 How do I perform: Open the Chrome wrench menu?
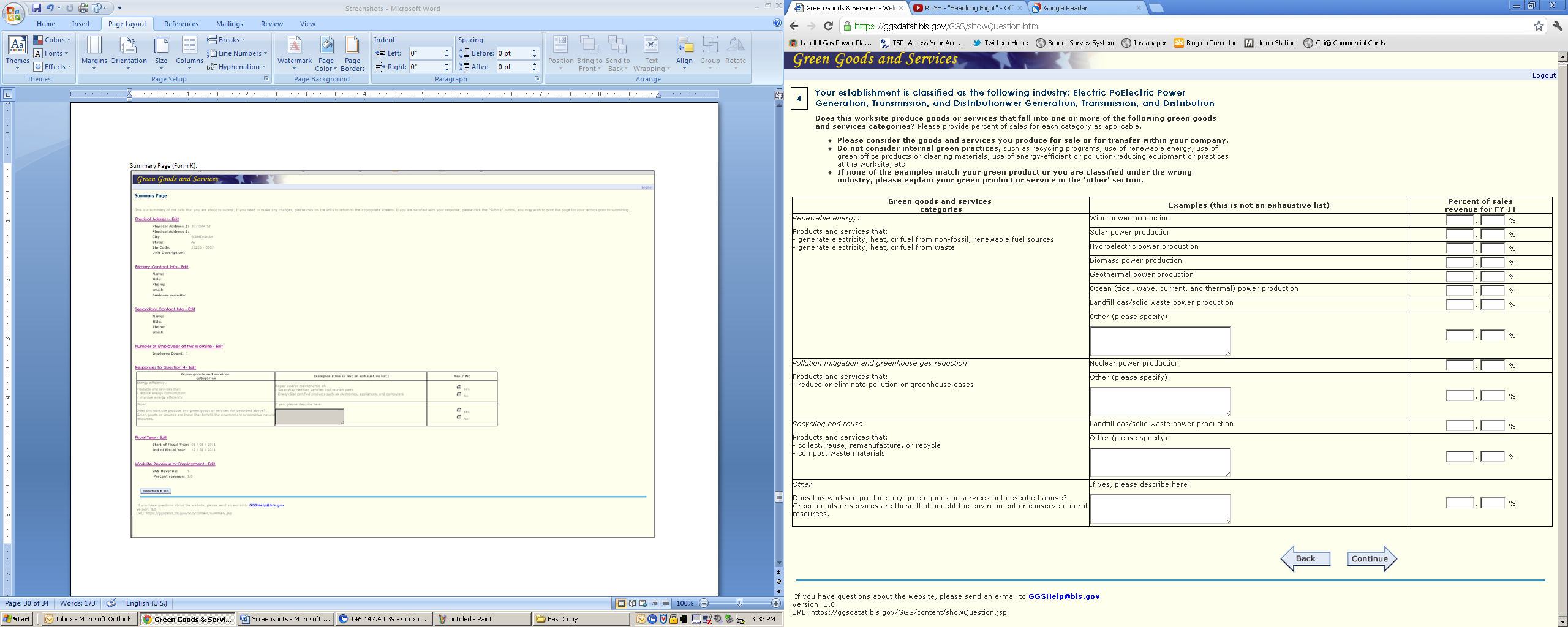click(x=1558, y=26)
